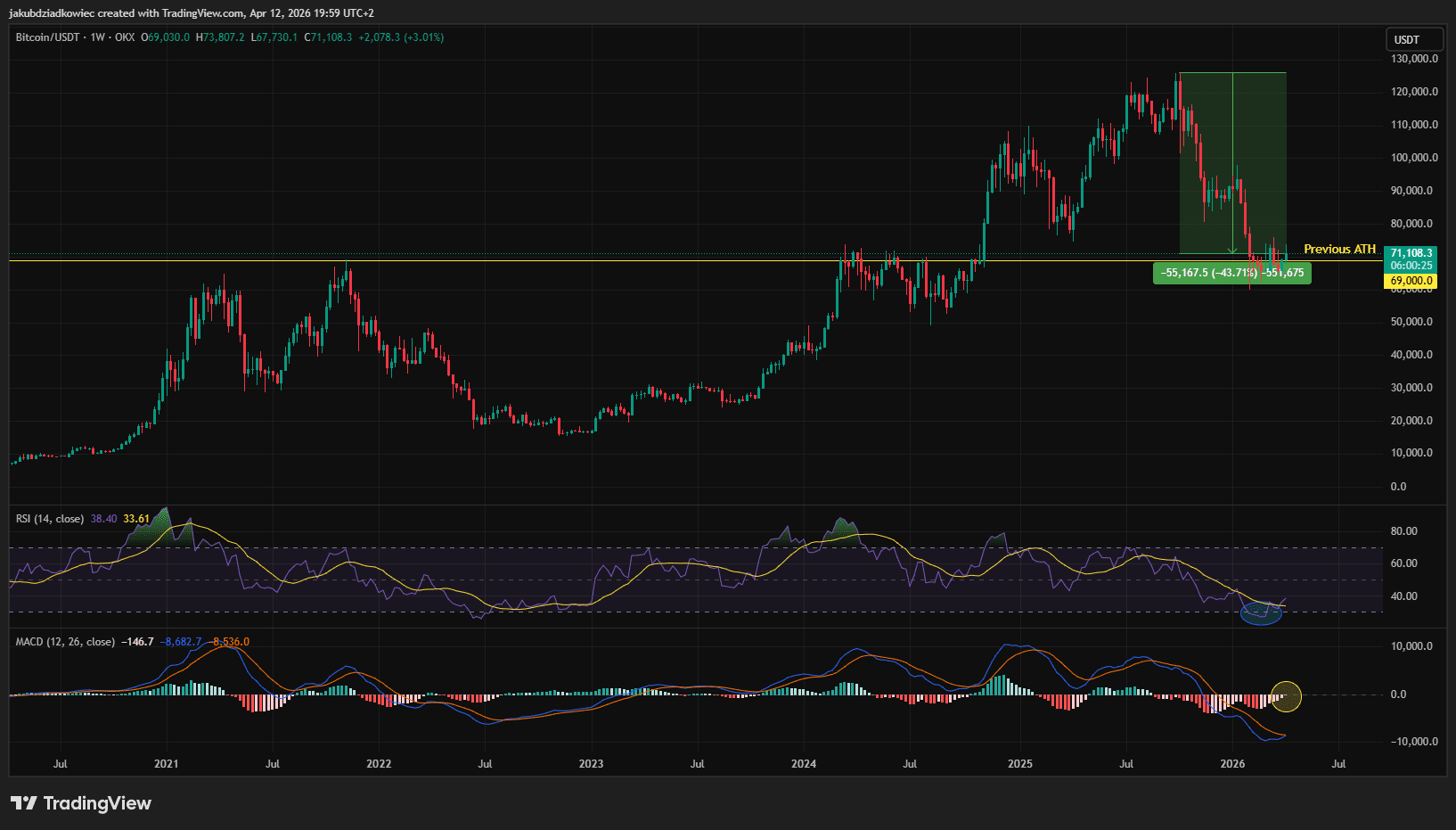Click the green arrowhead in the measurement box
The height and width of the screenshot is (830, 1456).
[1232, 251]
